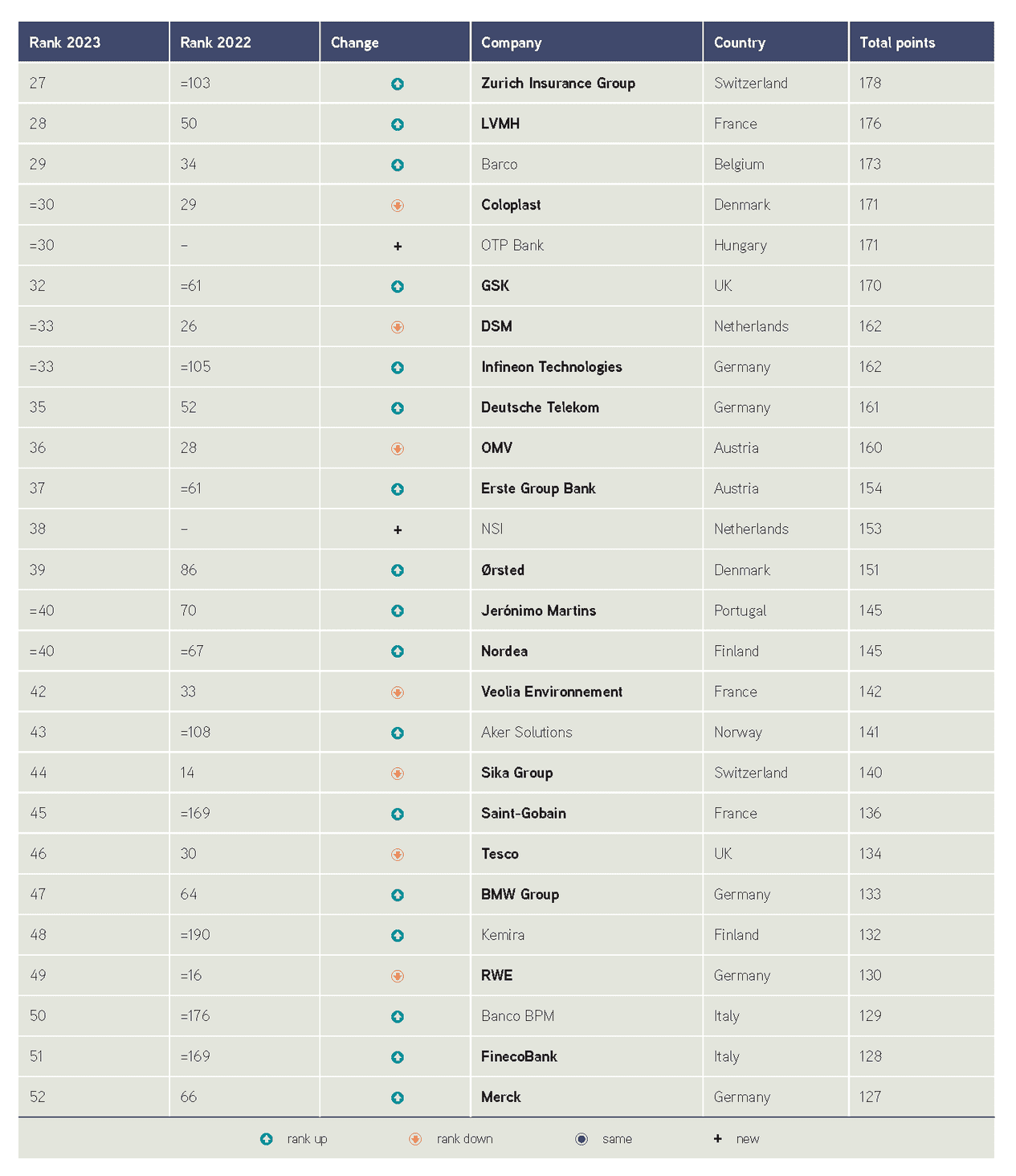Click the Veolia Environnement company name
This screenshot has height=1176, width=1016.
(x=552, y=692)
